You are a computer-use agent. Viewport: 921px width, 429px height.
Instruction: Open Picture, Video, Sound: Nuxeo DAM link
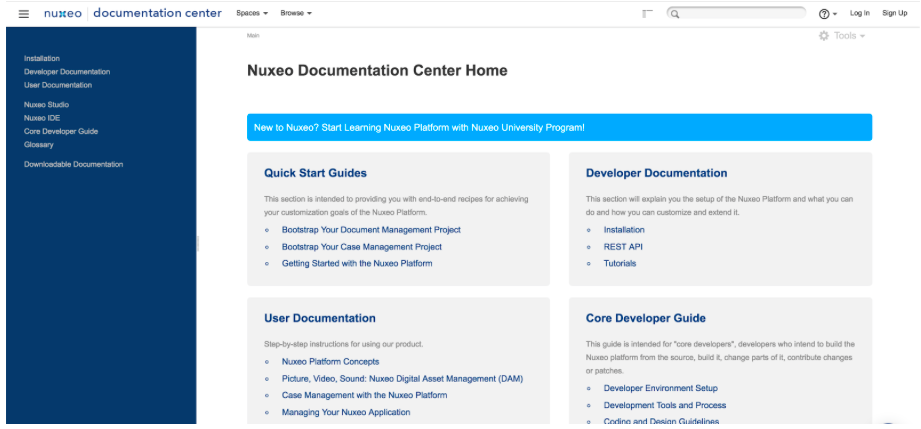[402, 378]
